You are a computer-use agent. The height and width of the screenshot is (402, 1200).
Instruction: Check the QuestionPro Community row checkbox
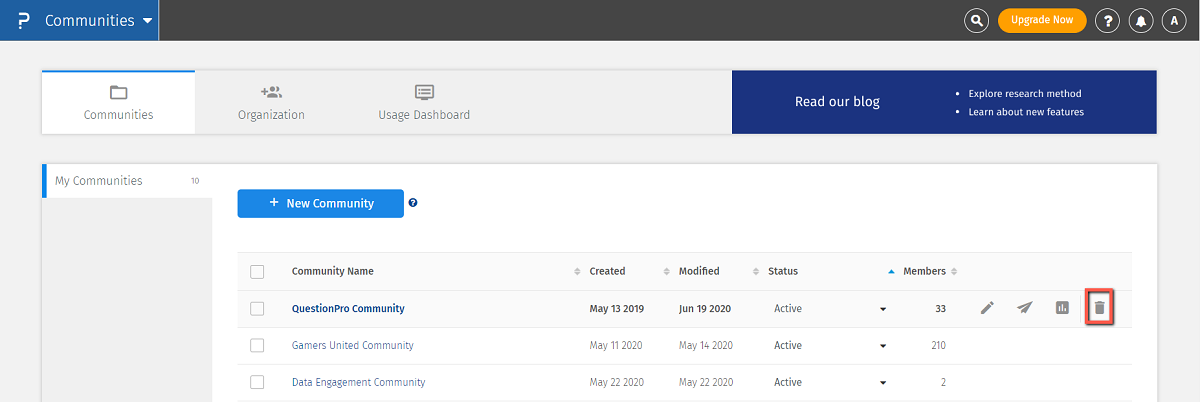pyautogui.click(x=257, y=309)
